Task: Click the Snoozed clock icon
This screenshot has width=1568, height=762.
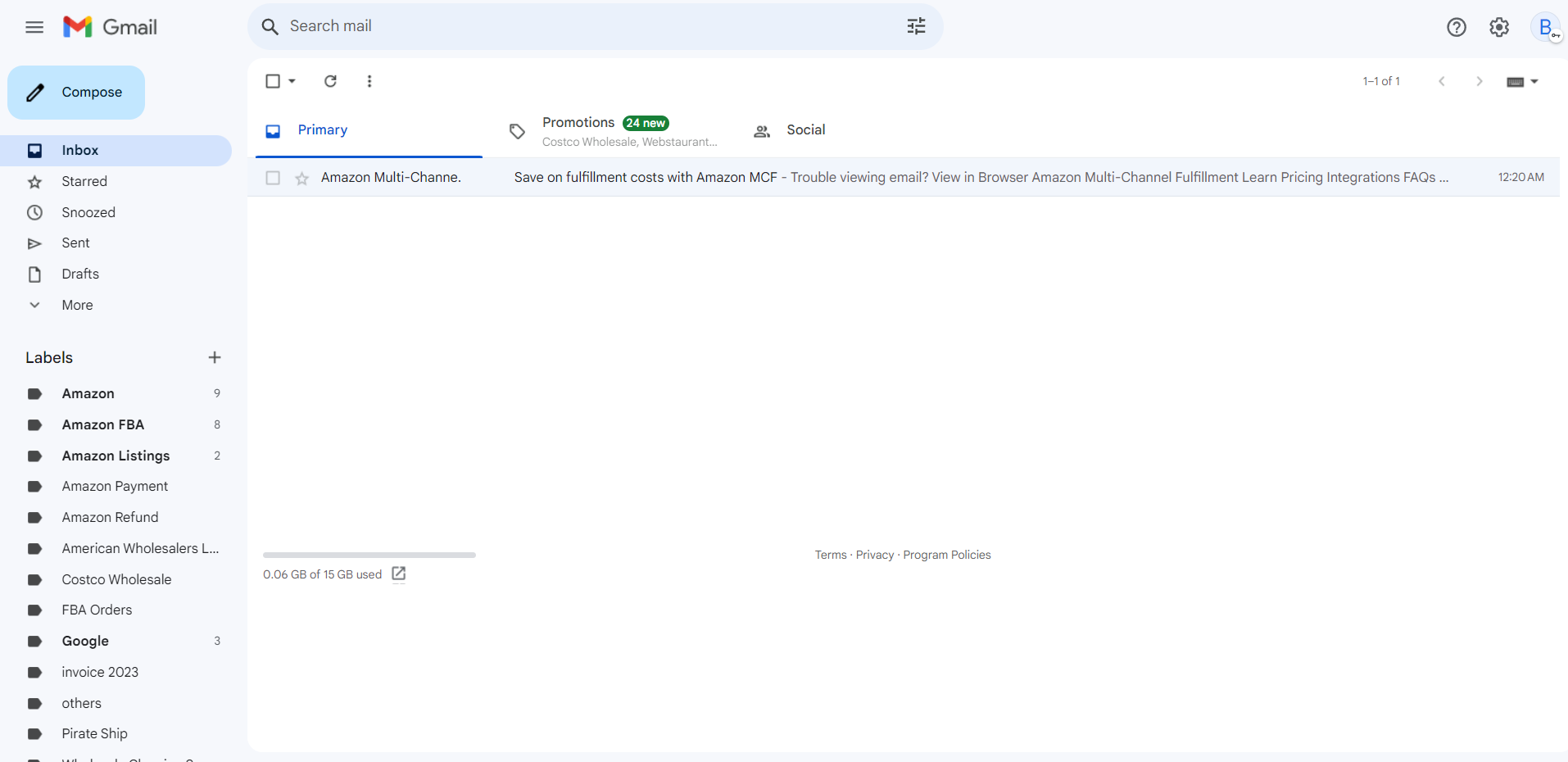Action: pos(34,212)
